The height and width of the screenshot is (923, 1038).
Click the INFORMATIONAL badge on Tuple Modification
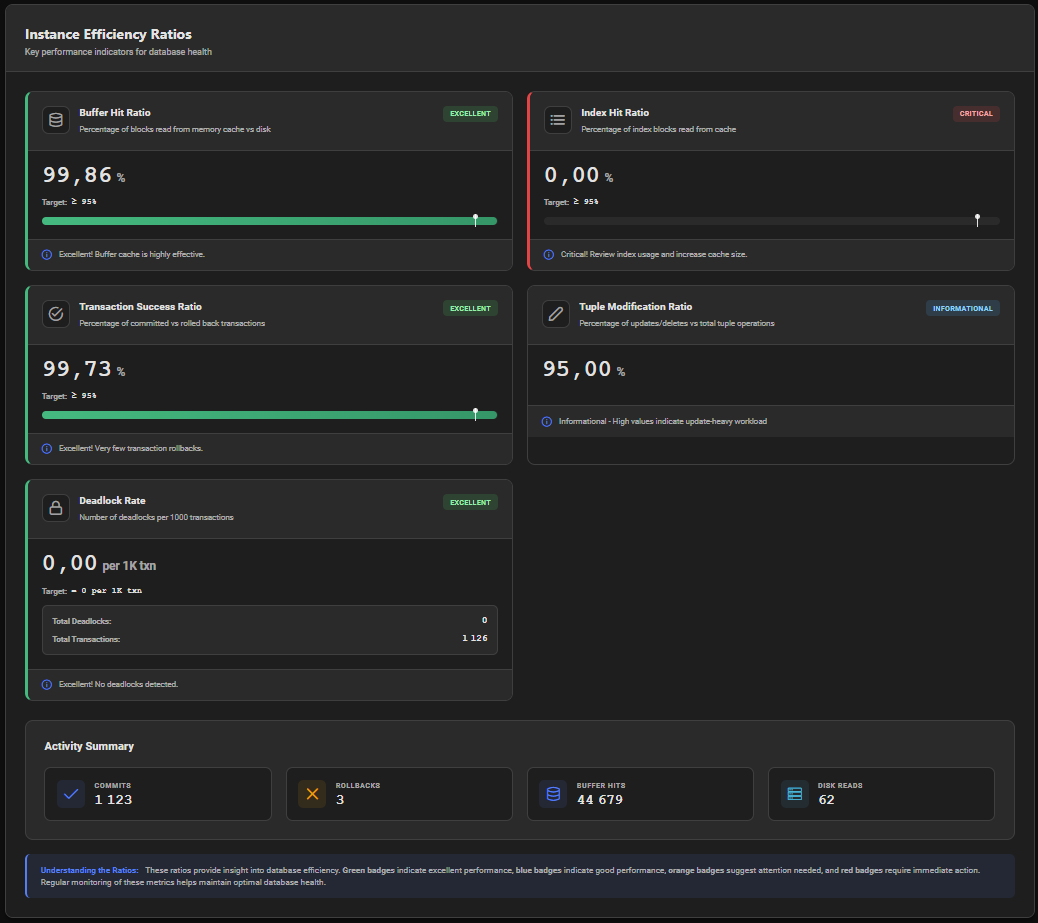[x=963, y=309]
